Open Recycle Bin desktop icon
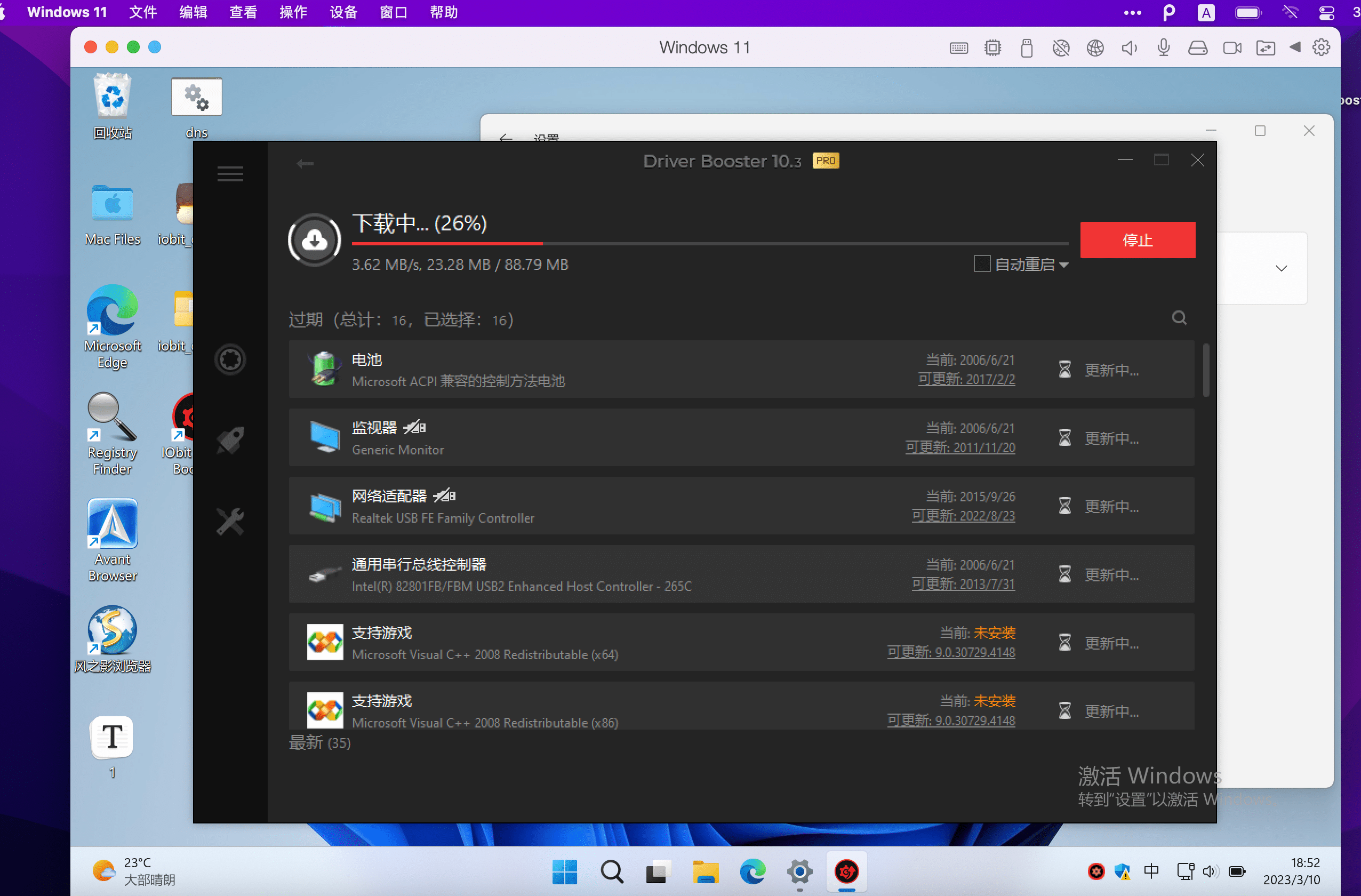 tap(112, 106)
